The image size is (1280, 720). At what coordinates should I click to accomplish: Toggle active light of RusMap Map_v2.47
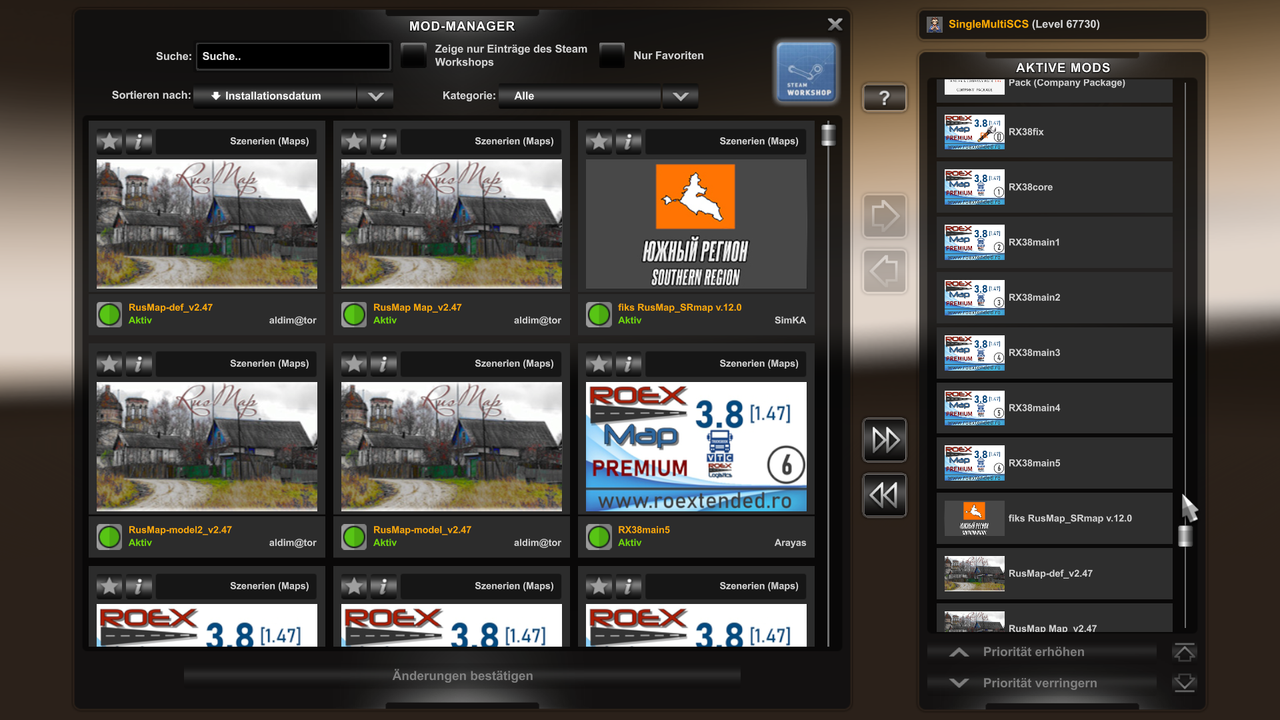[354, 315]
